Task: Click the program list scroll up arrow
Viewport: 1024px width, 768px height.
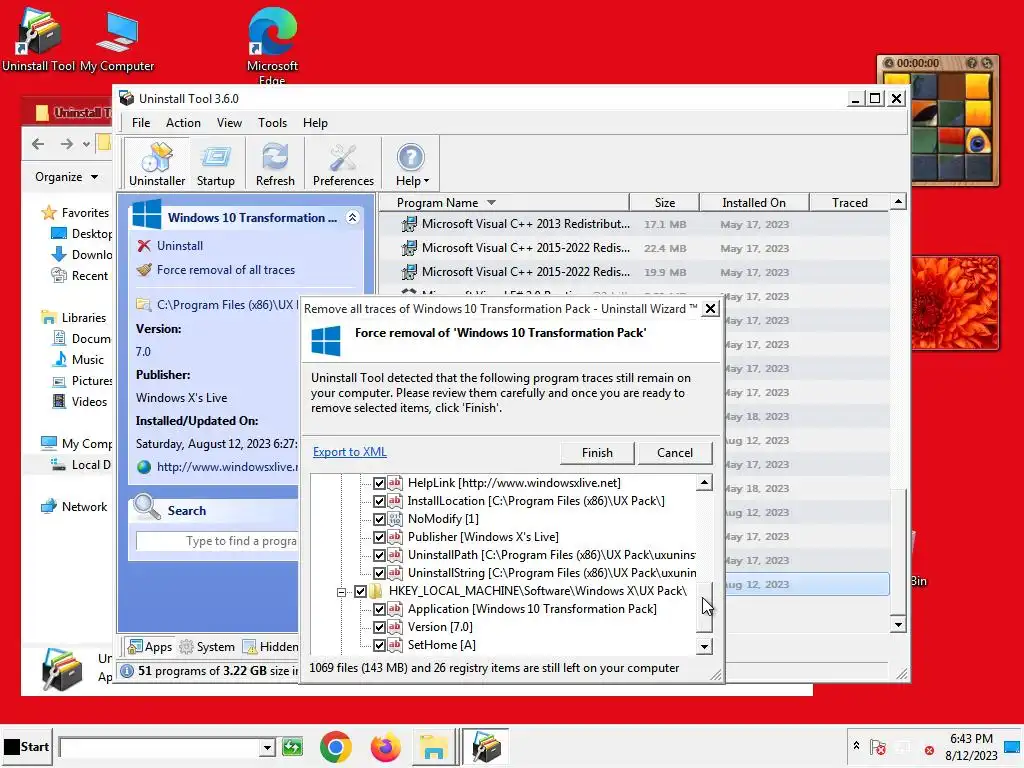Action: coord(898,202)
